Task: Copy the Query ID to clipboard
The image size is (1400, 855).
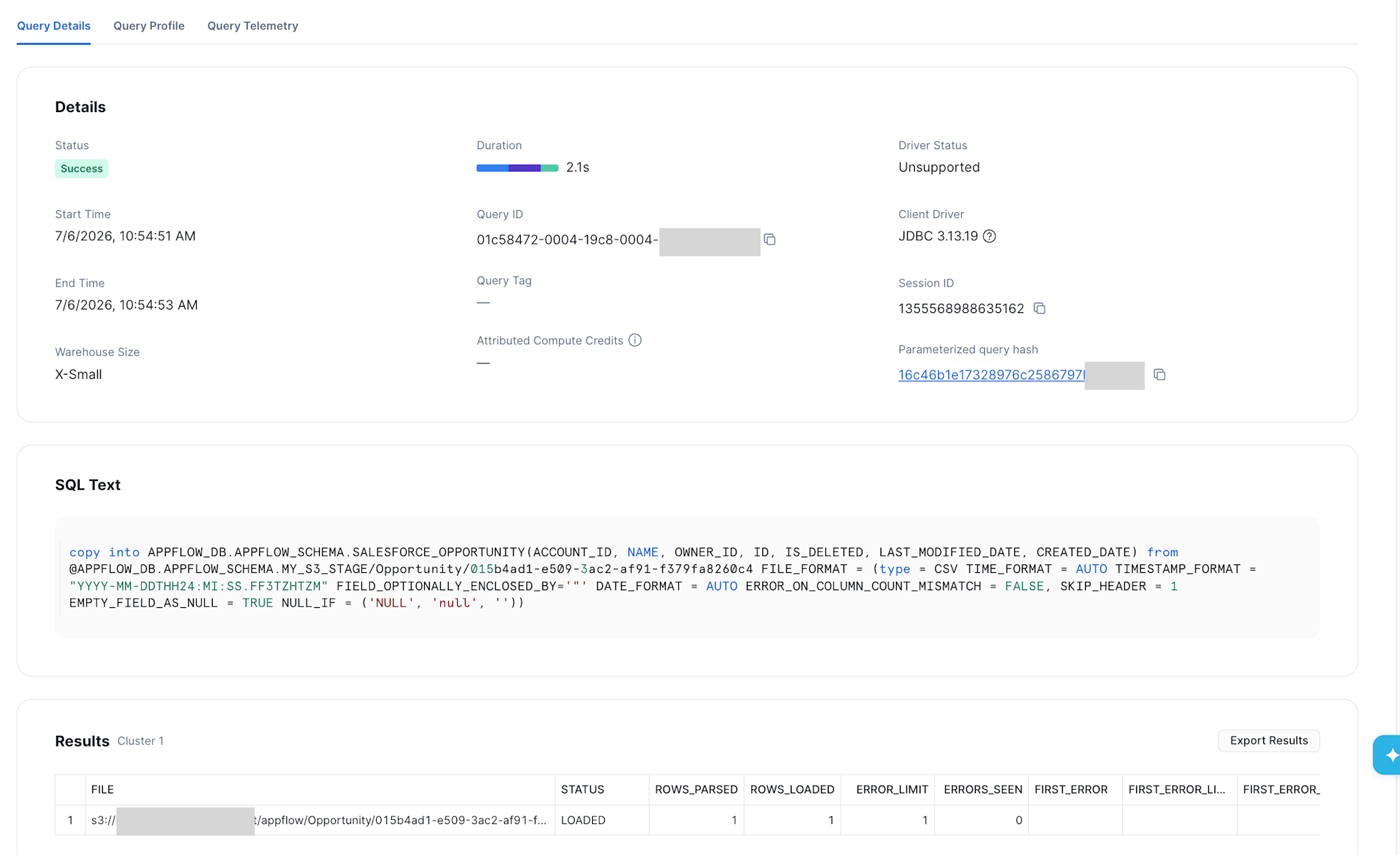Action: coord(769,239)
